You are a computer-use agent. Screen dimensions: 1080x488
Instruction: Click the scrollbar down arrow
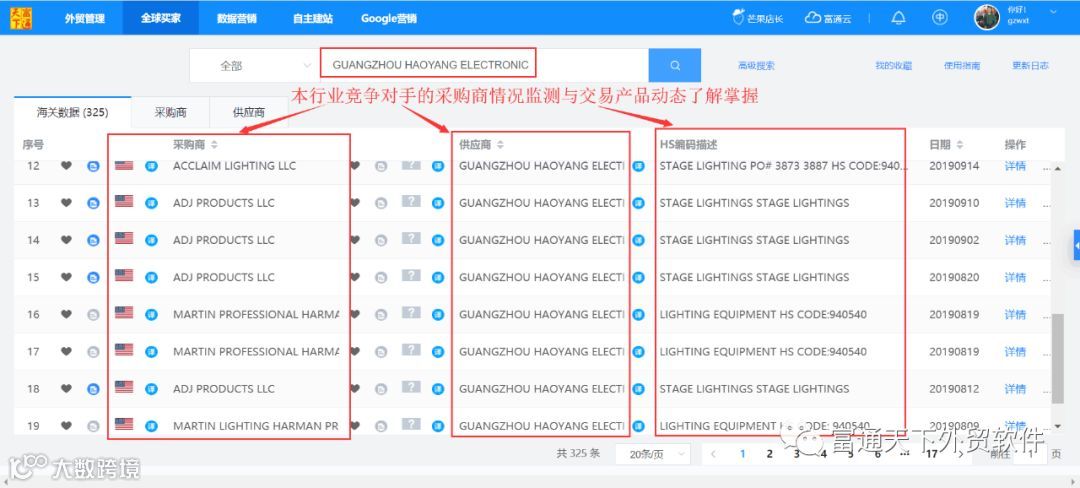pyautogui.click(x=1059, y=427)
